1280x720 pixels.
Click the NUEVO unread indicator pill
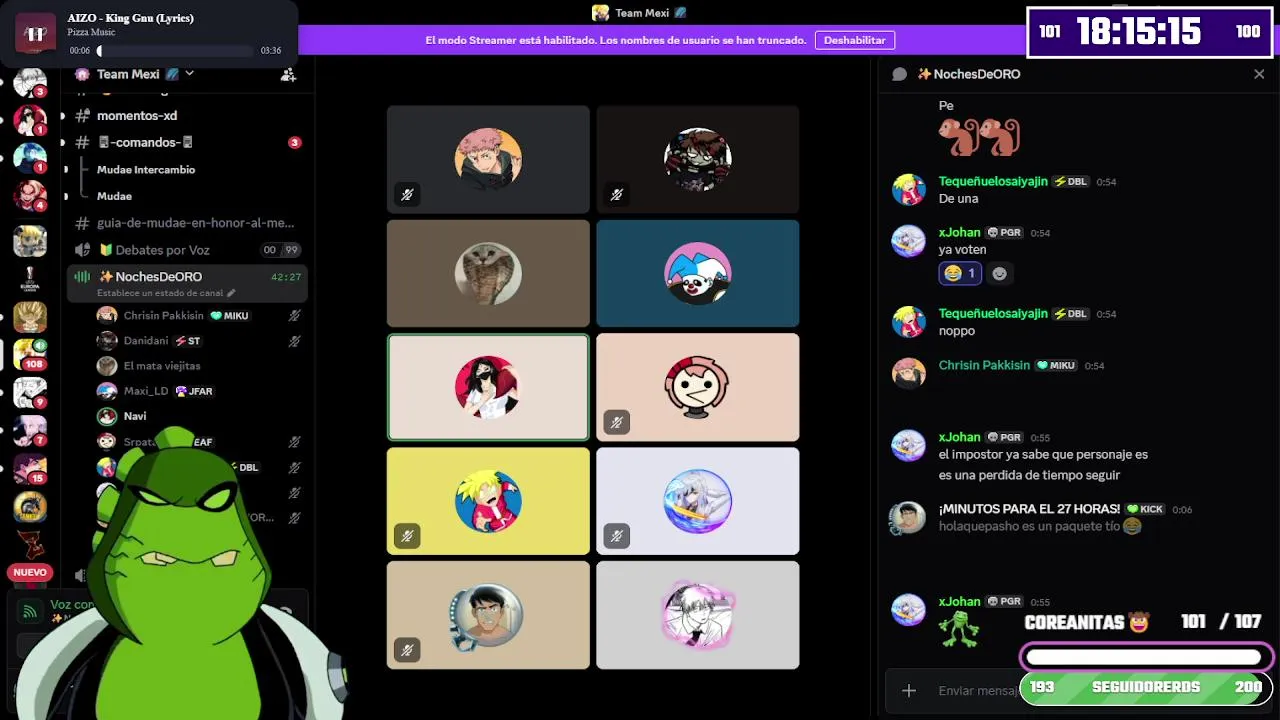pos(30,572)
